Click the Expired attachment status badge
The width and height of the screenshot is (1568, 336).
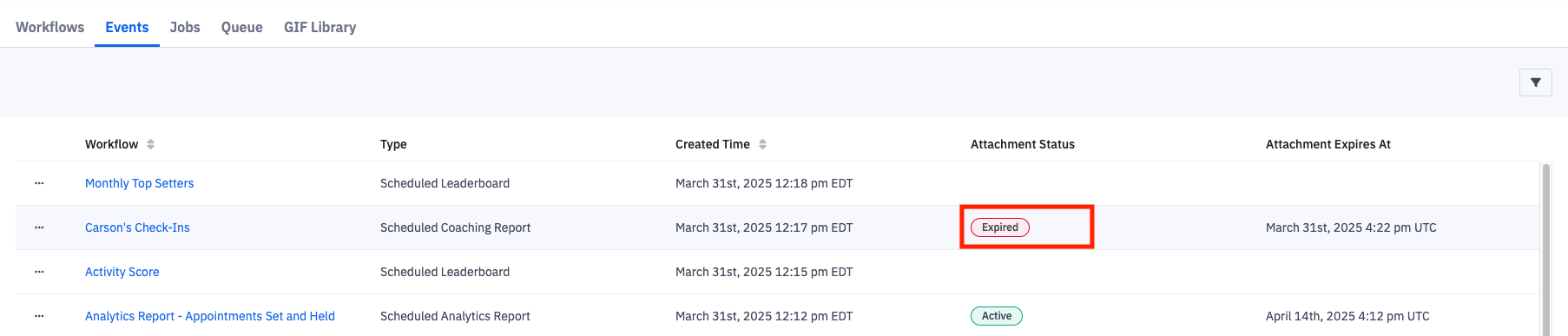point(1000,227)
